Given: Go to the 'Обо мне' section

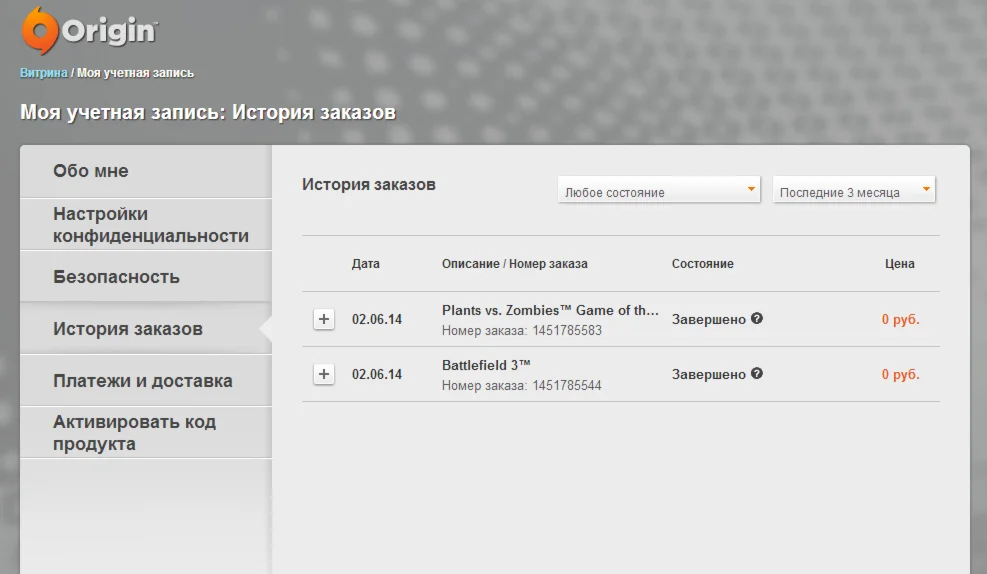Looking at the screenshot, I should pos(146,171).
